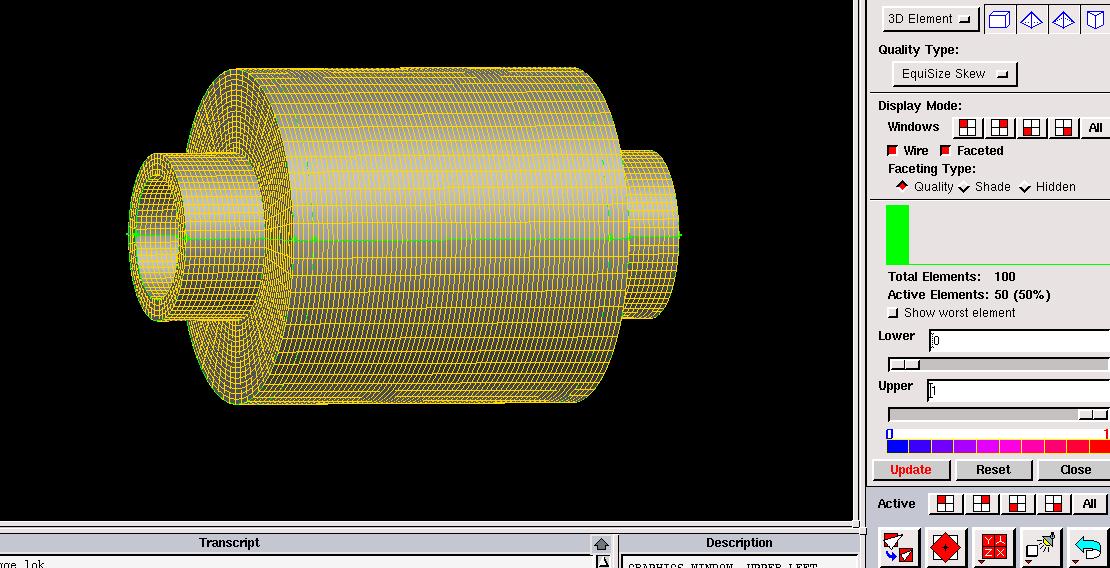The height and width of the screenshot is (568, 1110).
Task: Click the Reset button
Action: pos(993,470)
